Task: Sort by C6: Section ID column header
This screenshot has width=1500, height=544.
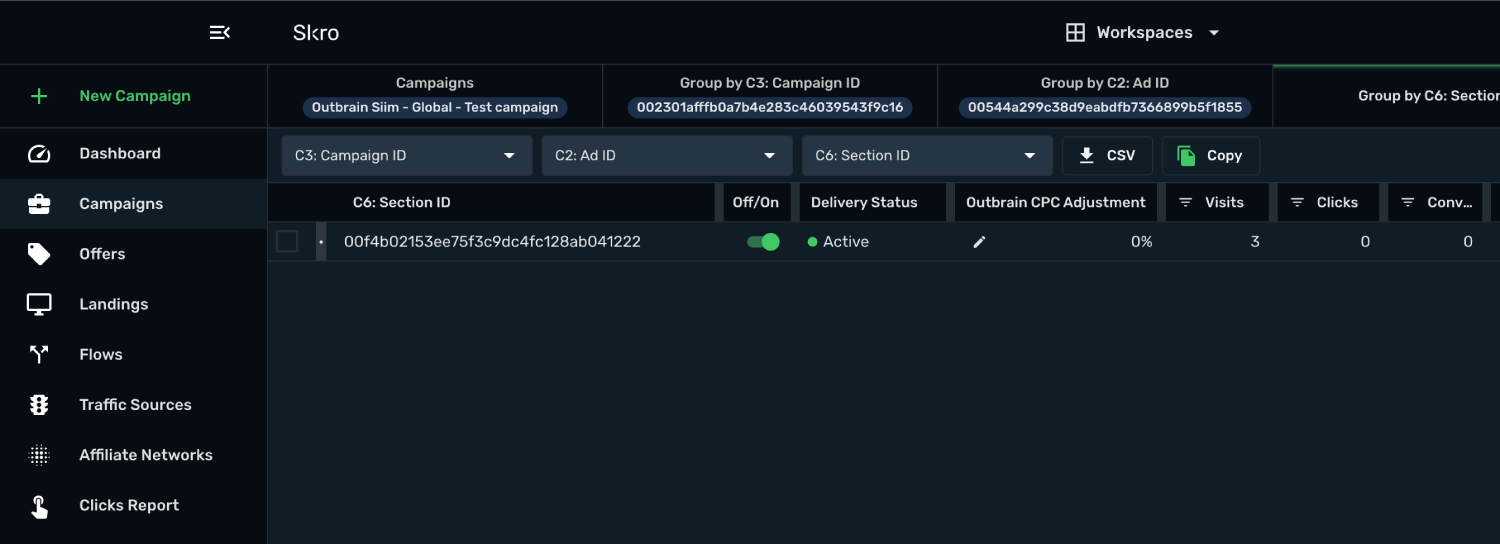Action: click(402, 202)
